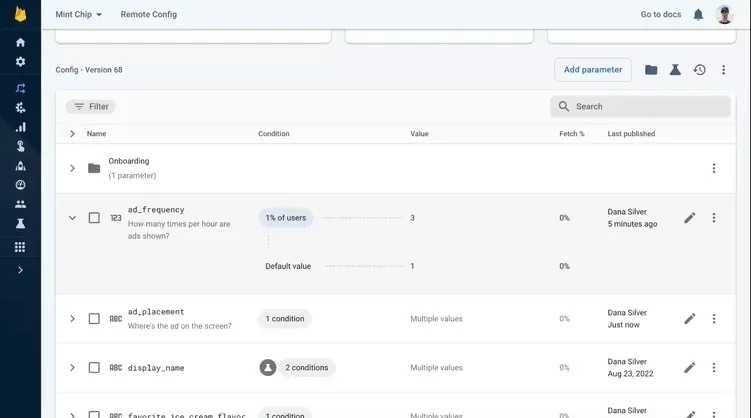The height and width of the screenshot is (418, 751).
Task: Open the rocket release sidebar icon
Action: (20, 166)
